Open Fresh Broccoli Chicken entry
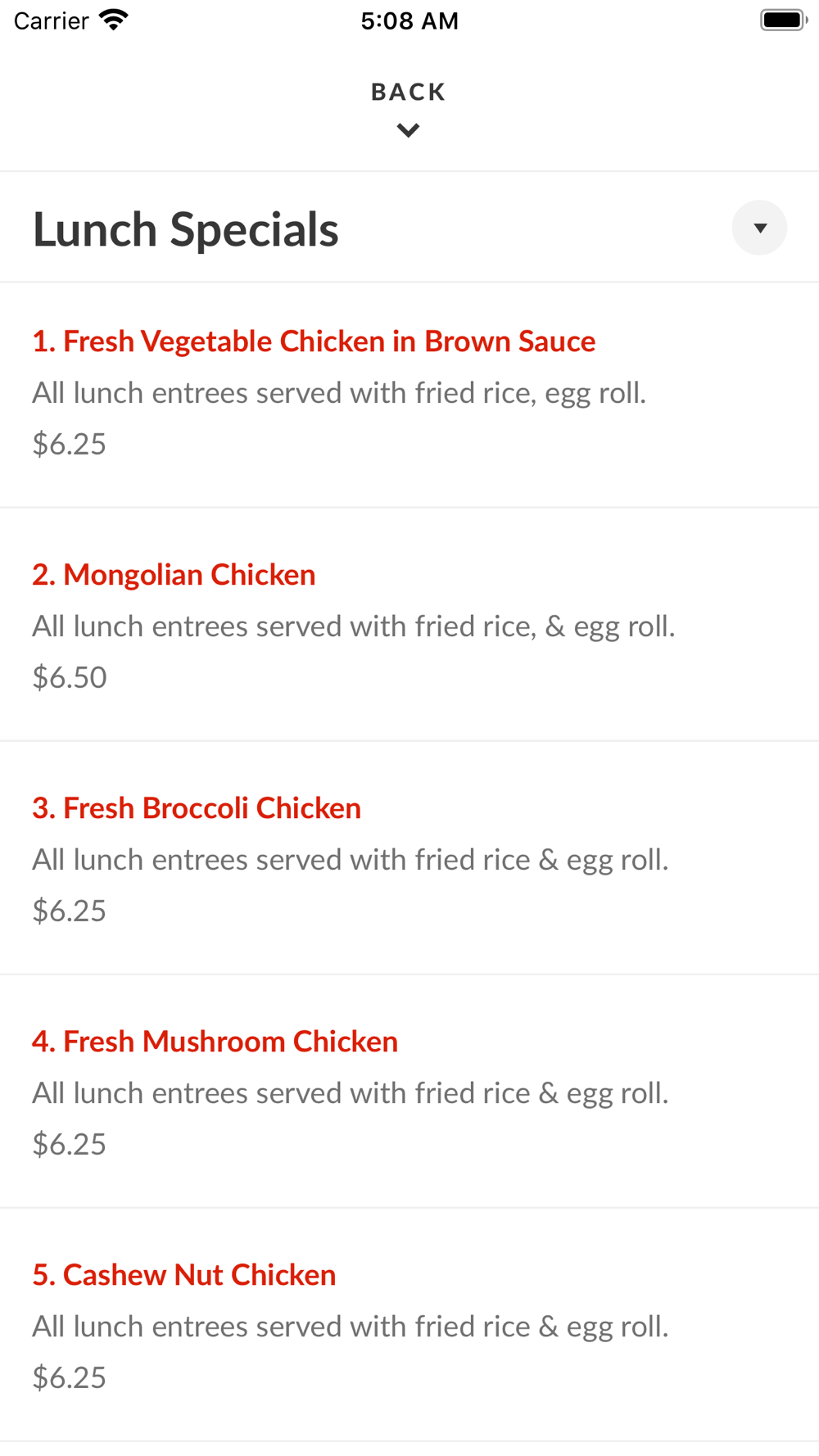 pos(197,808)
